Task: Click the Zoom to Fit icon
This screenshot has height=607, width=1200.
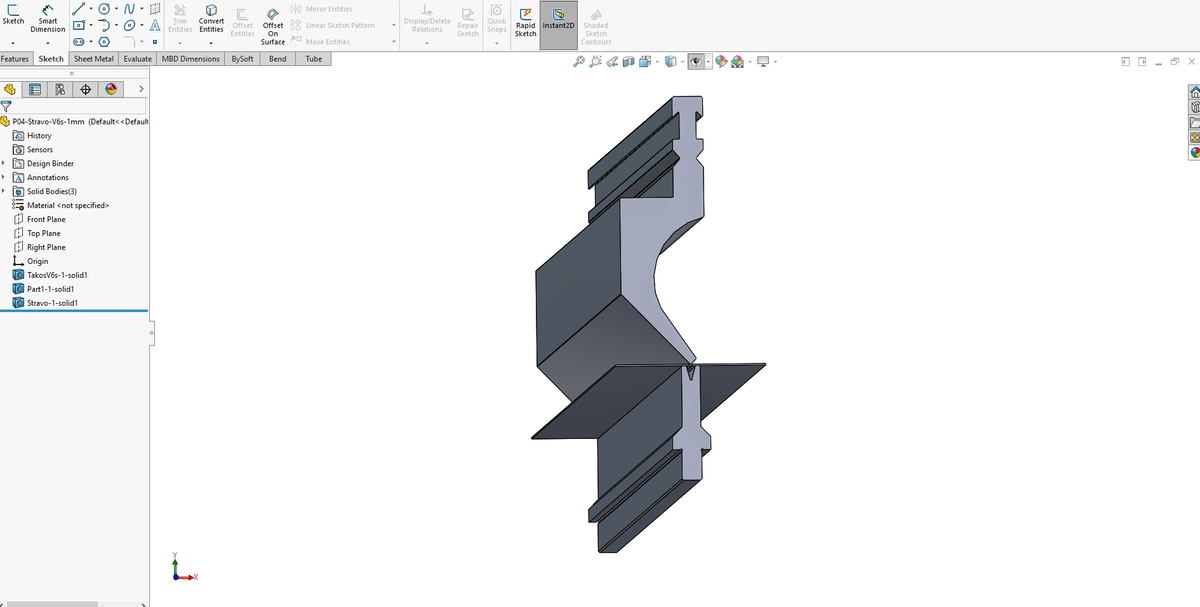Action: coord(579,62)
